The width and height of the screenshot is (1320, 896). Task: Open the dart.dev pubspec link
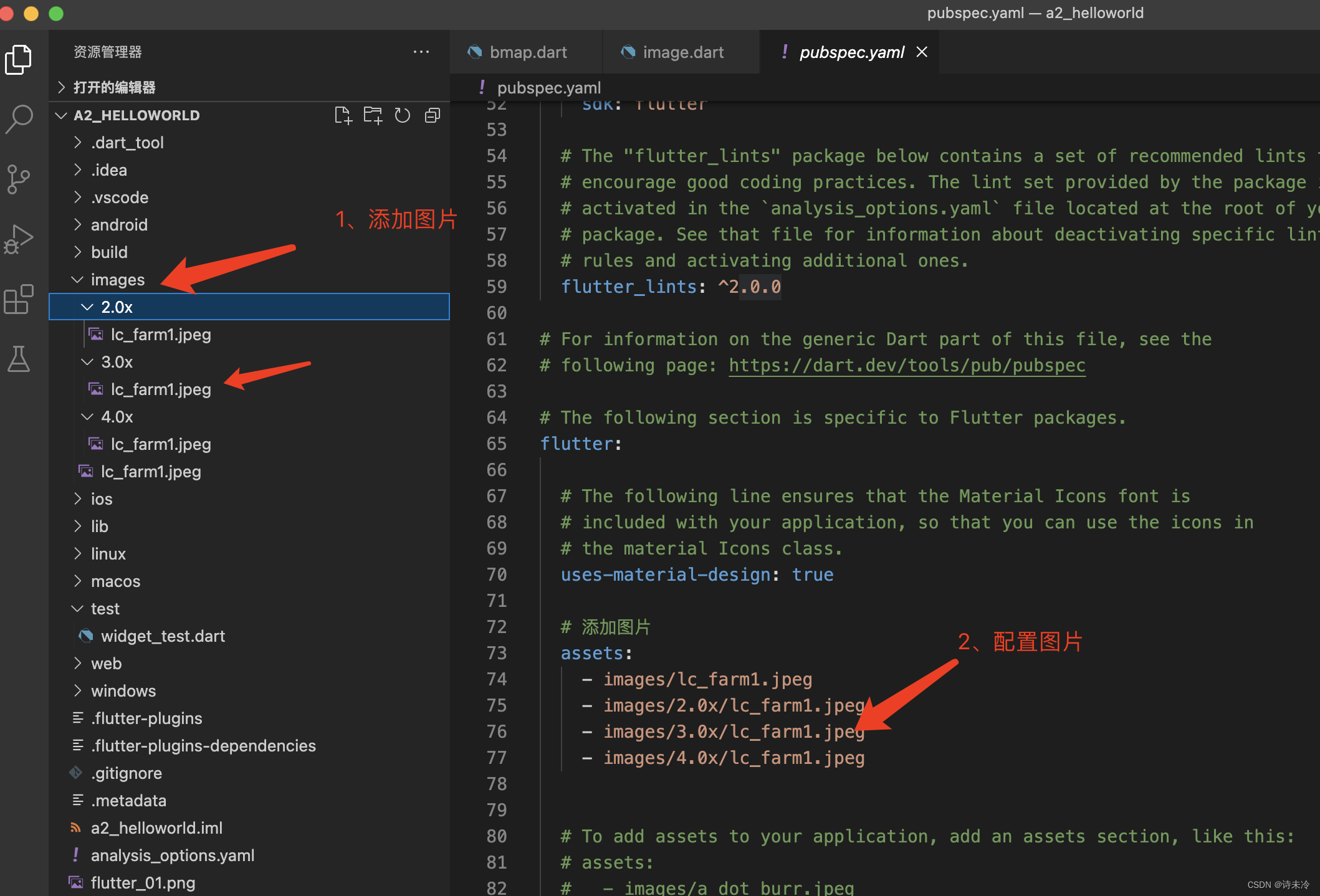pyautogui.click(x=907, y=365)
